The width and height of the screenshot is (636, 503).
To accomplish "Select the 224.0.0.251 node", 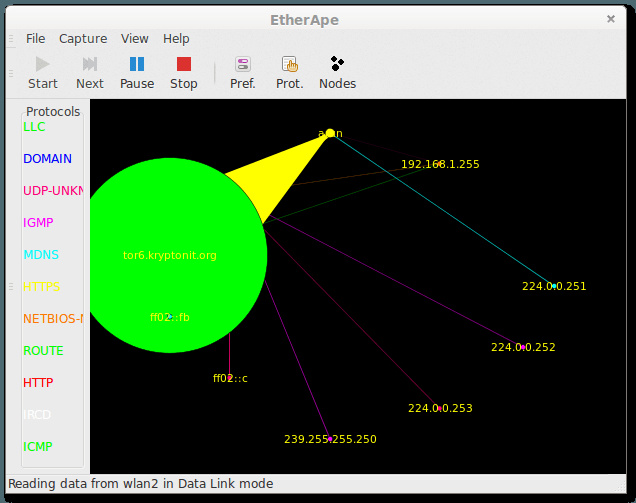I will [x=554, y=286].
